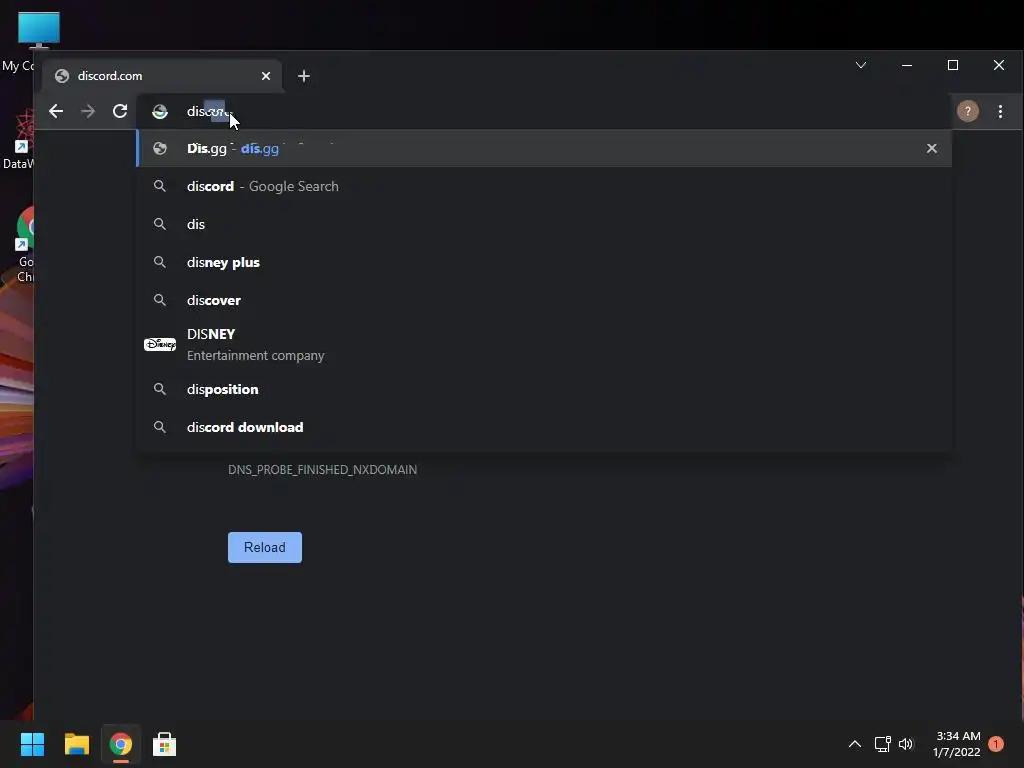Maximize the Chrome window
This screenshot has width=1024, height=768.
tap(953, 65)
